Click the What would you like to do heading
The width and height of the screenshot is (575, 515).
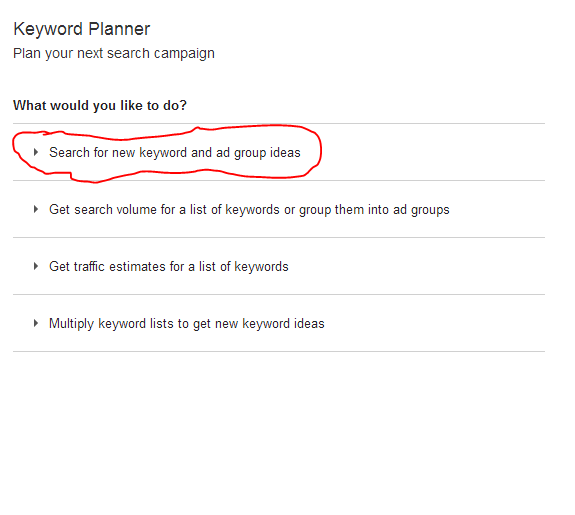pos(100,106)
